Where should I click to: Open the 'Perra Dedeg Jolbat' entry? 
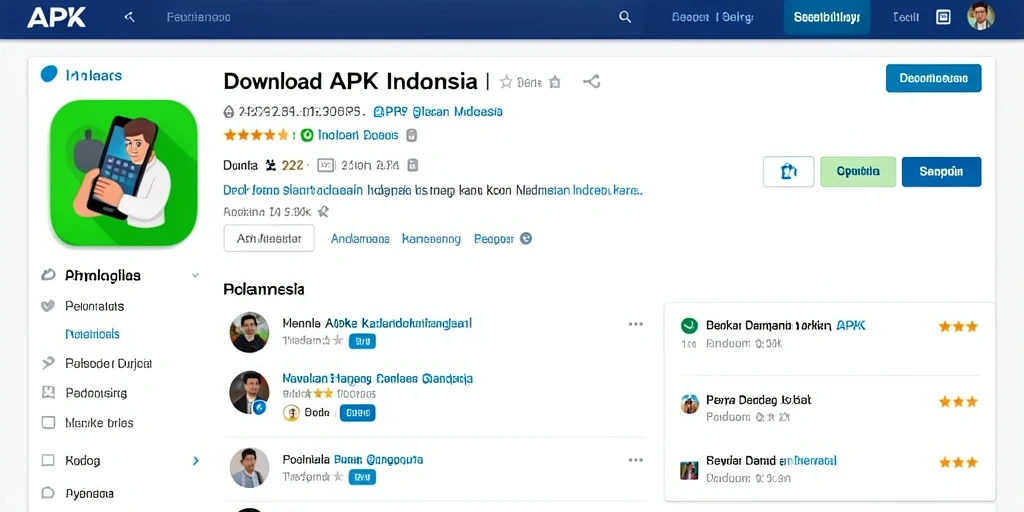[x=758, y=400]
